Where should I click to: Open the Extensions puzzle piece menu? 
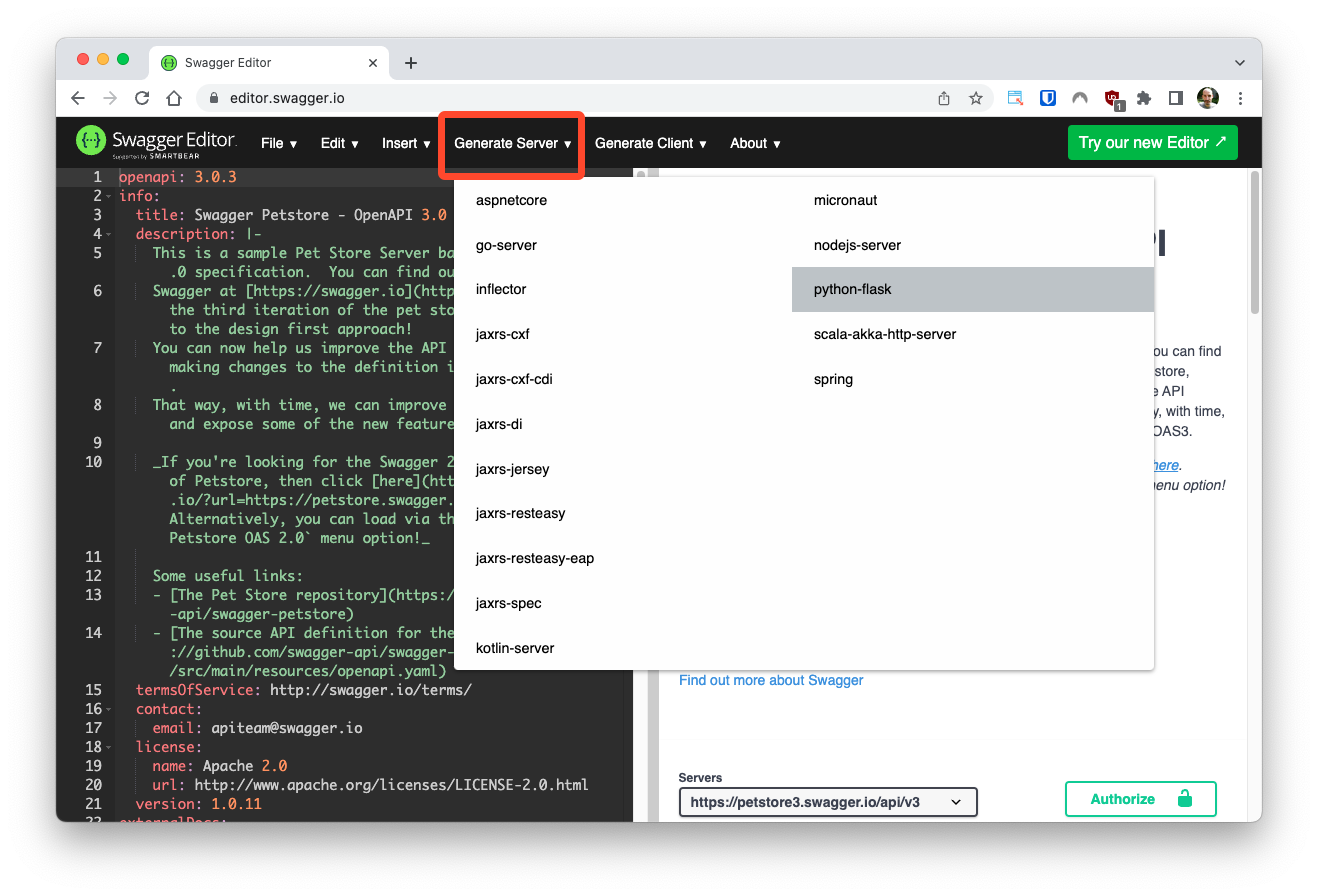tap(1144, 98)
